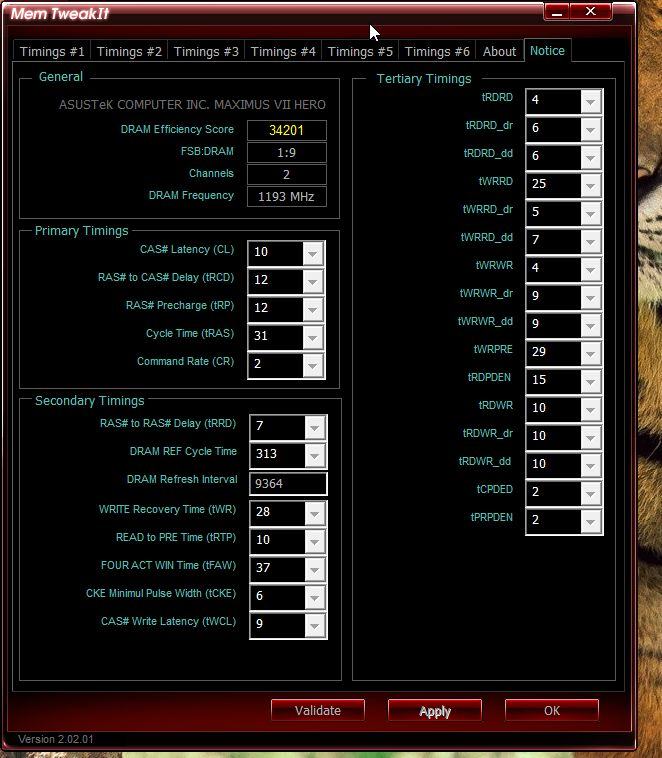Expand the RAS# Precharge (tRP) dropdown
The image size is (662, 758).
tap(312, 309)
